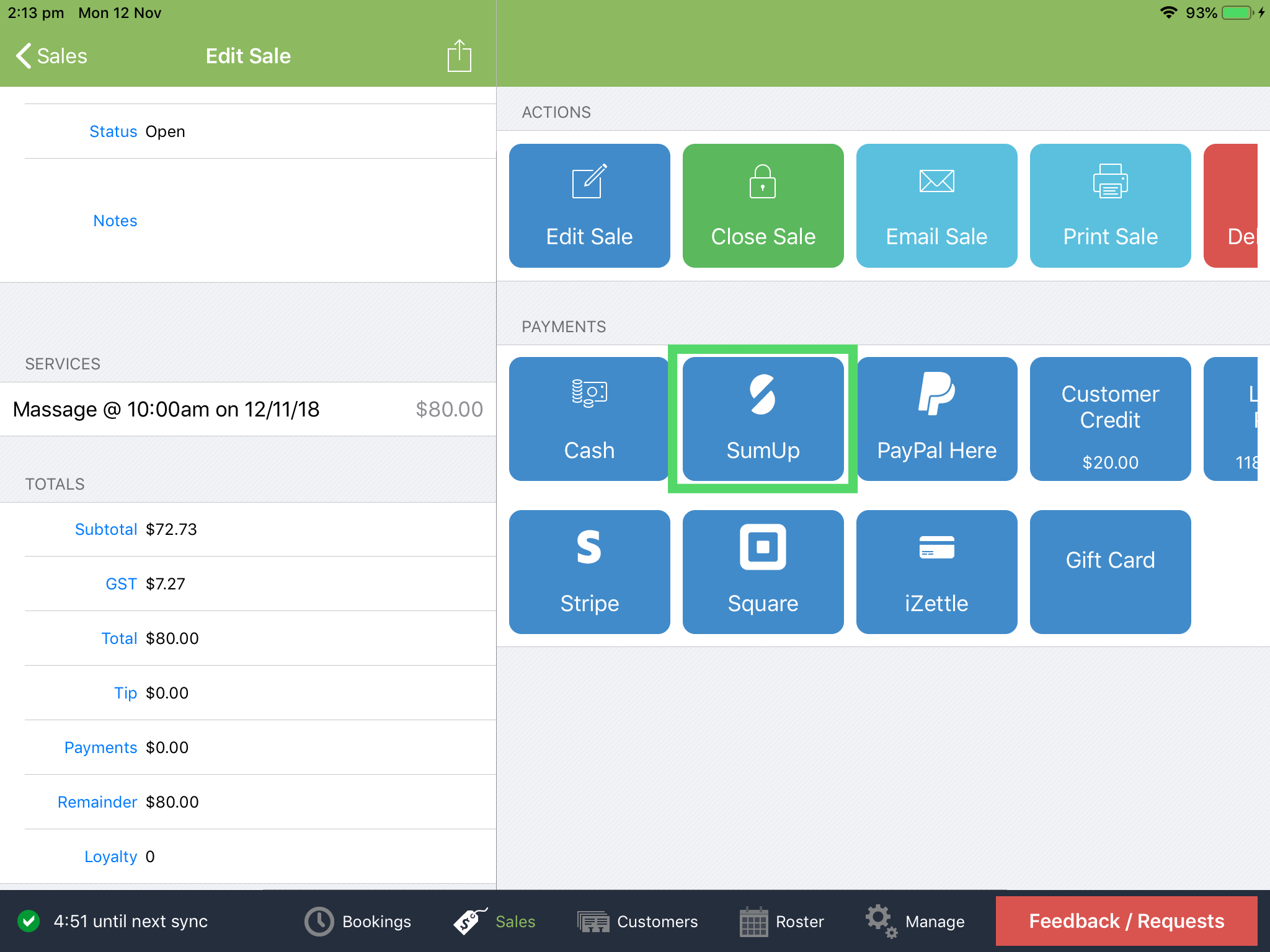Print the sale via the printer icon

[1109, 206]
